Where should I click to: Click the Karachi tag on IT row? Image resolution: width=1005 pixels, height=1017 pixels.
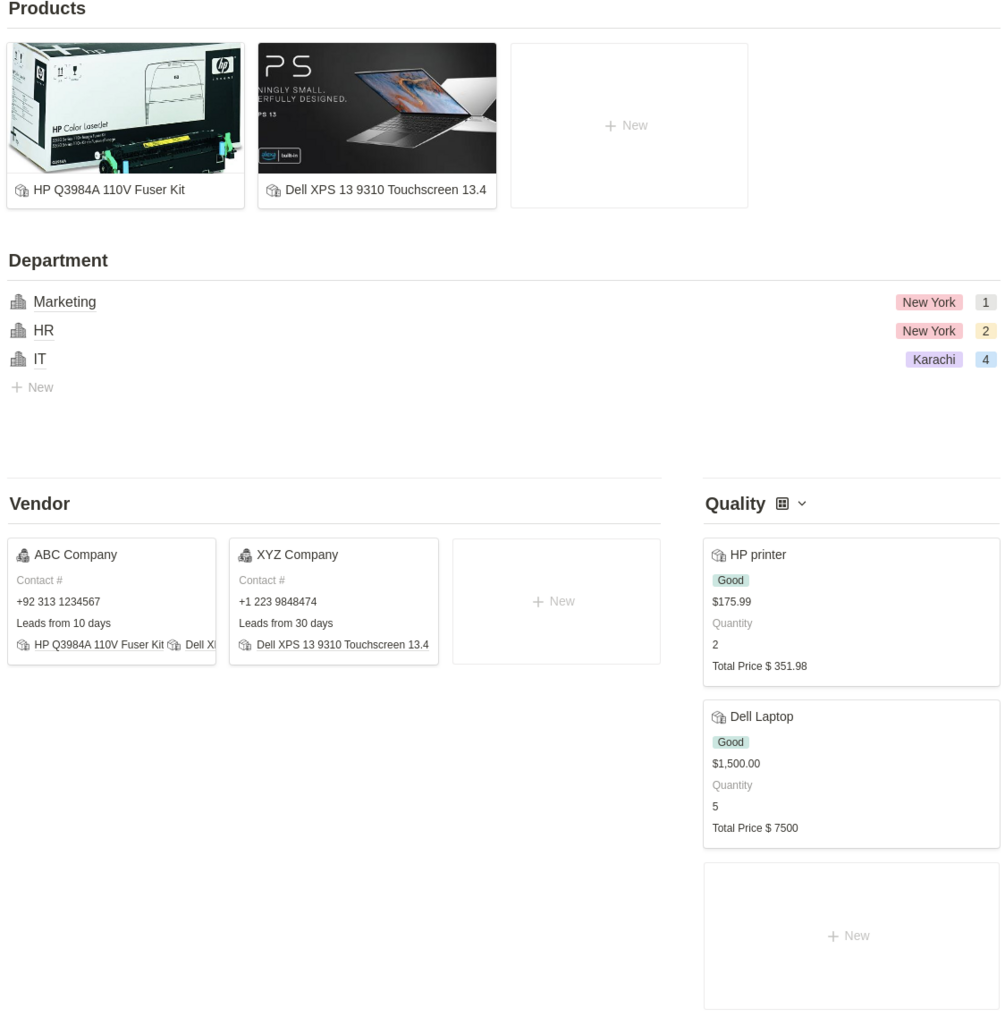point(934,359)
